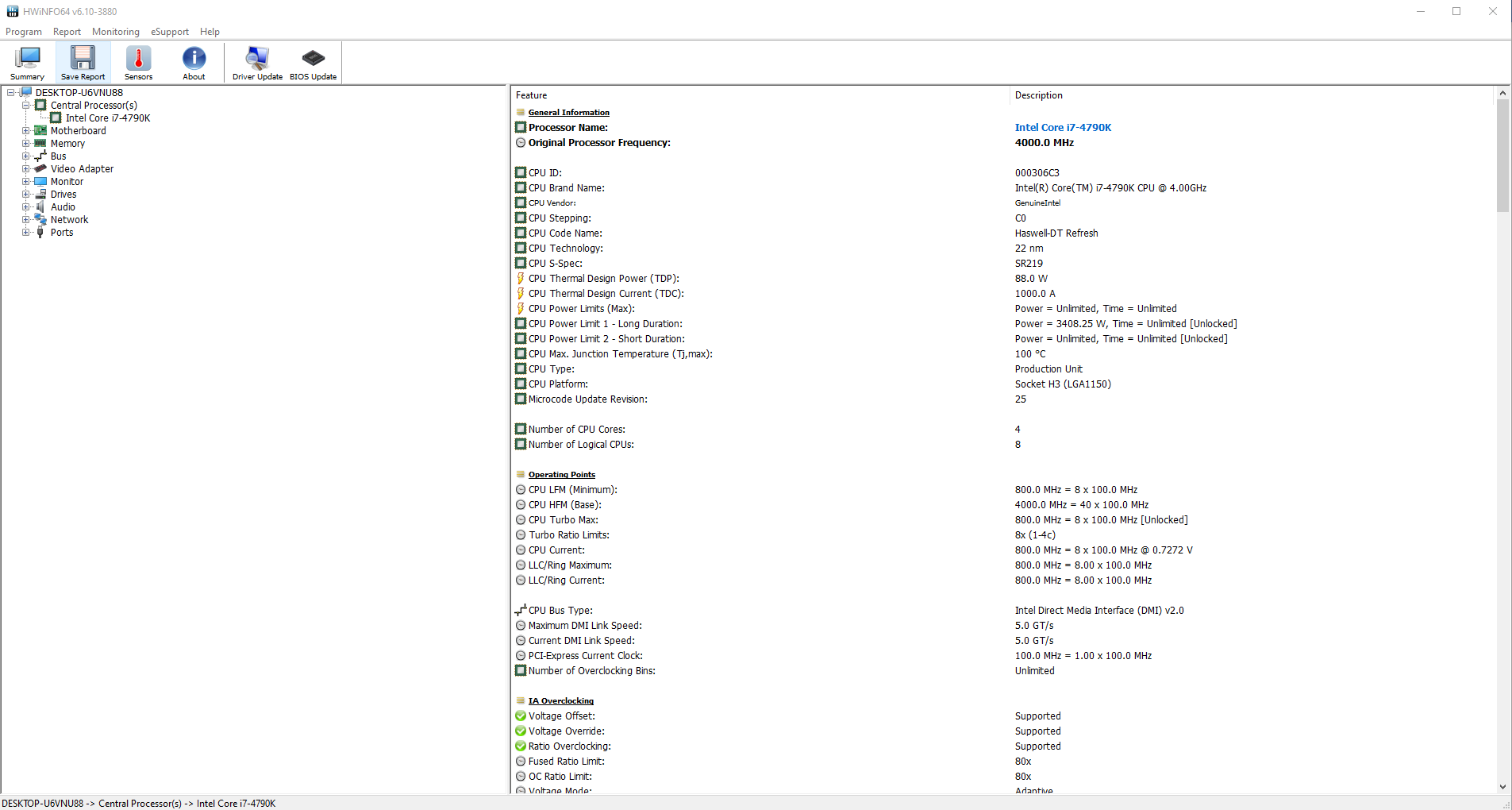Viewport: 1512px width, 810px height.
Task: Click the Description column header
Action: coord(1252,95)
